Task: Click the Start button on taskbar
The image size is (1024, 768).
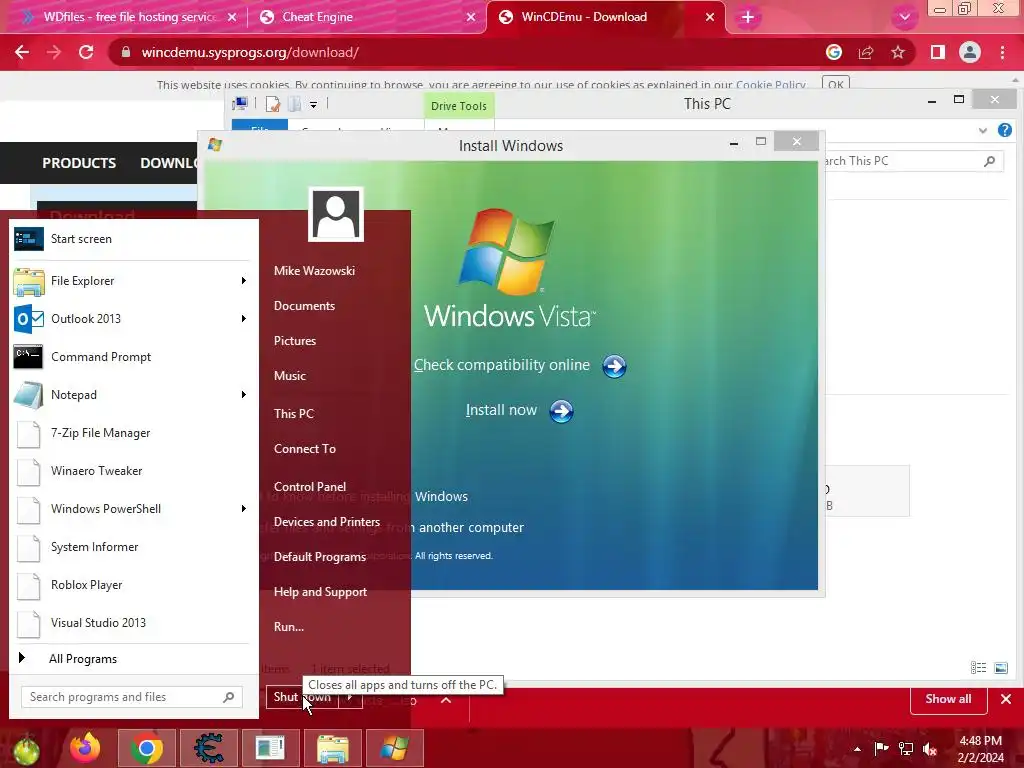Action: [25, 750]
